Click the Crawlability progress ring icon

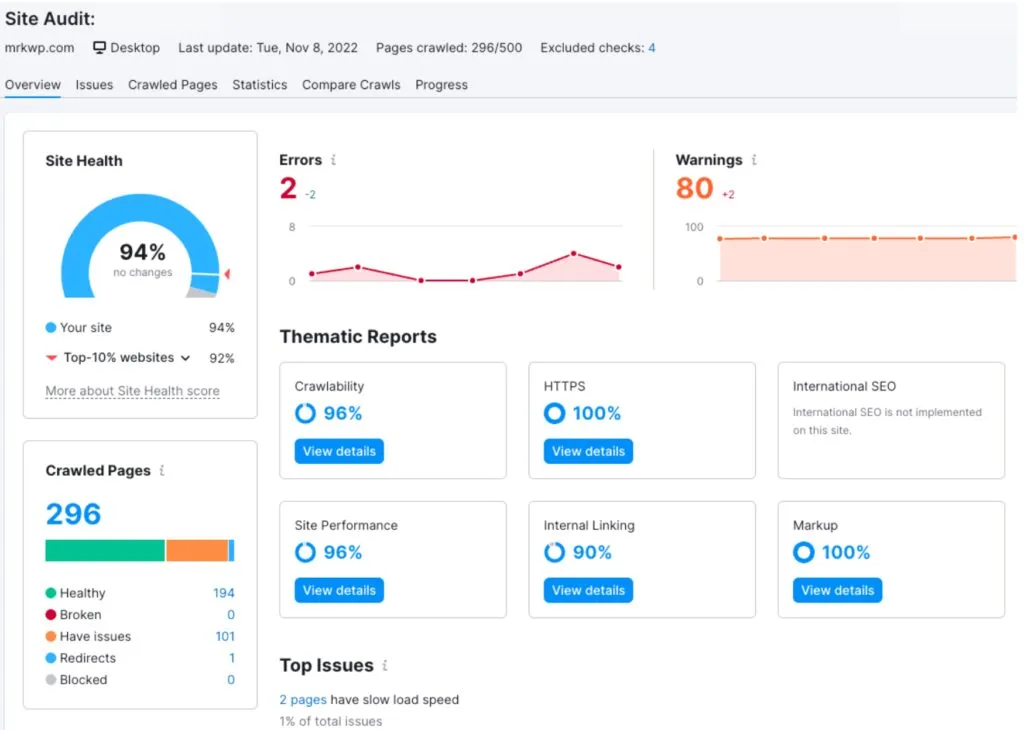point(305,413)
